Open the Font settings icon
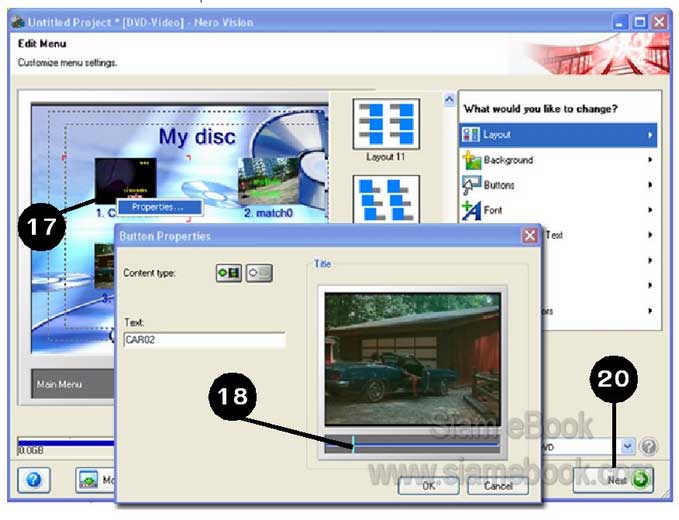Screen dimensions: 679x520 pos(471,210)
